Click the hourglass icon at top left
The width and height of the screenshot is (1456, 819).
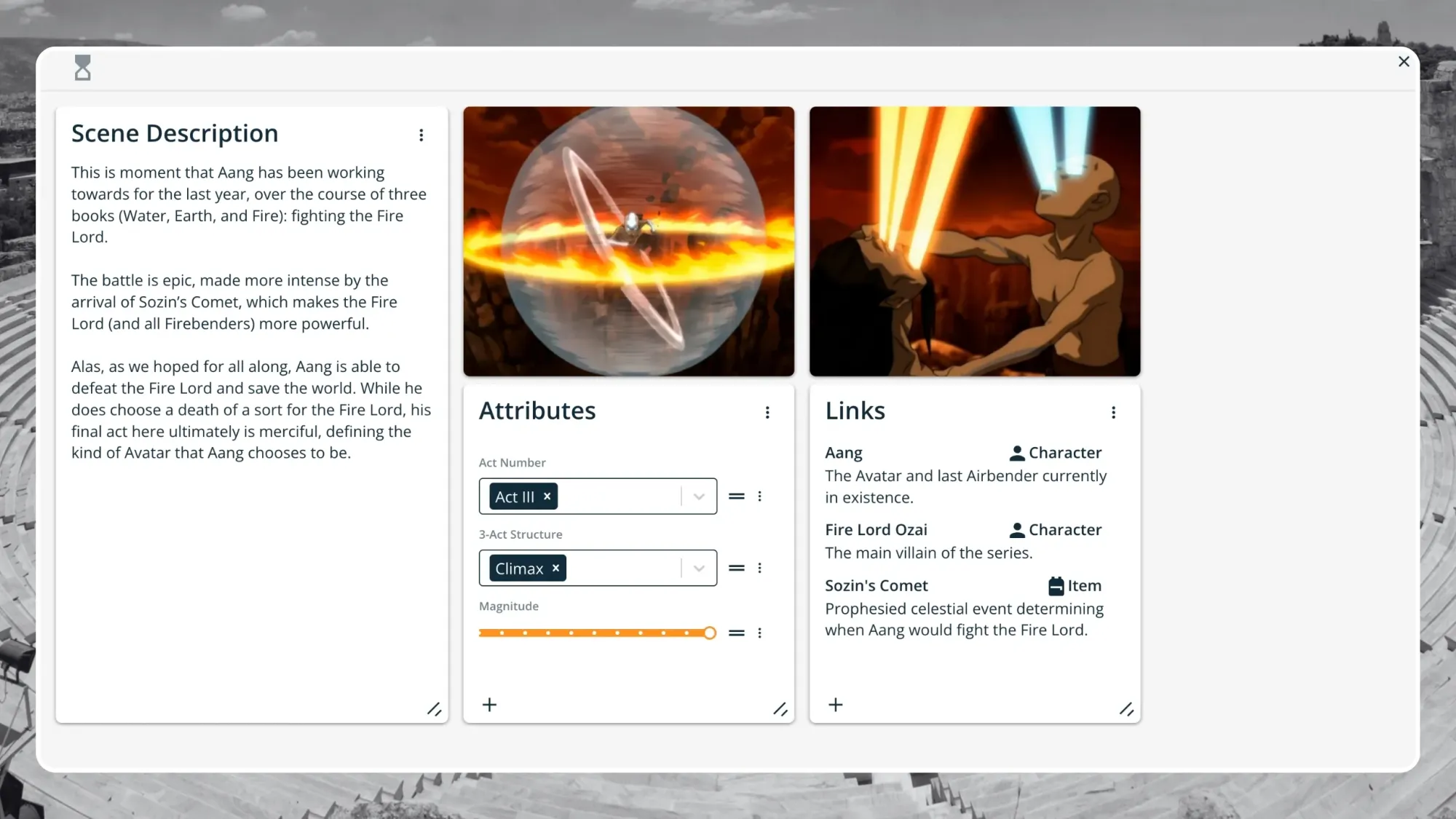point(83,68)
